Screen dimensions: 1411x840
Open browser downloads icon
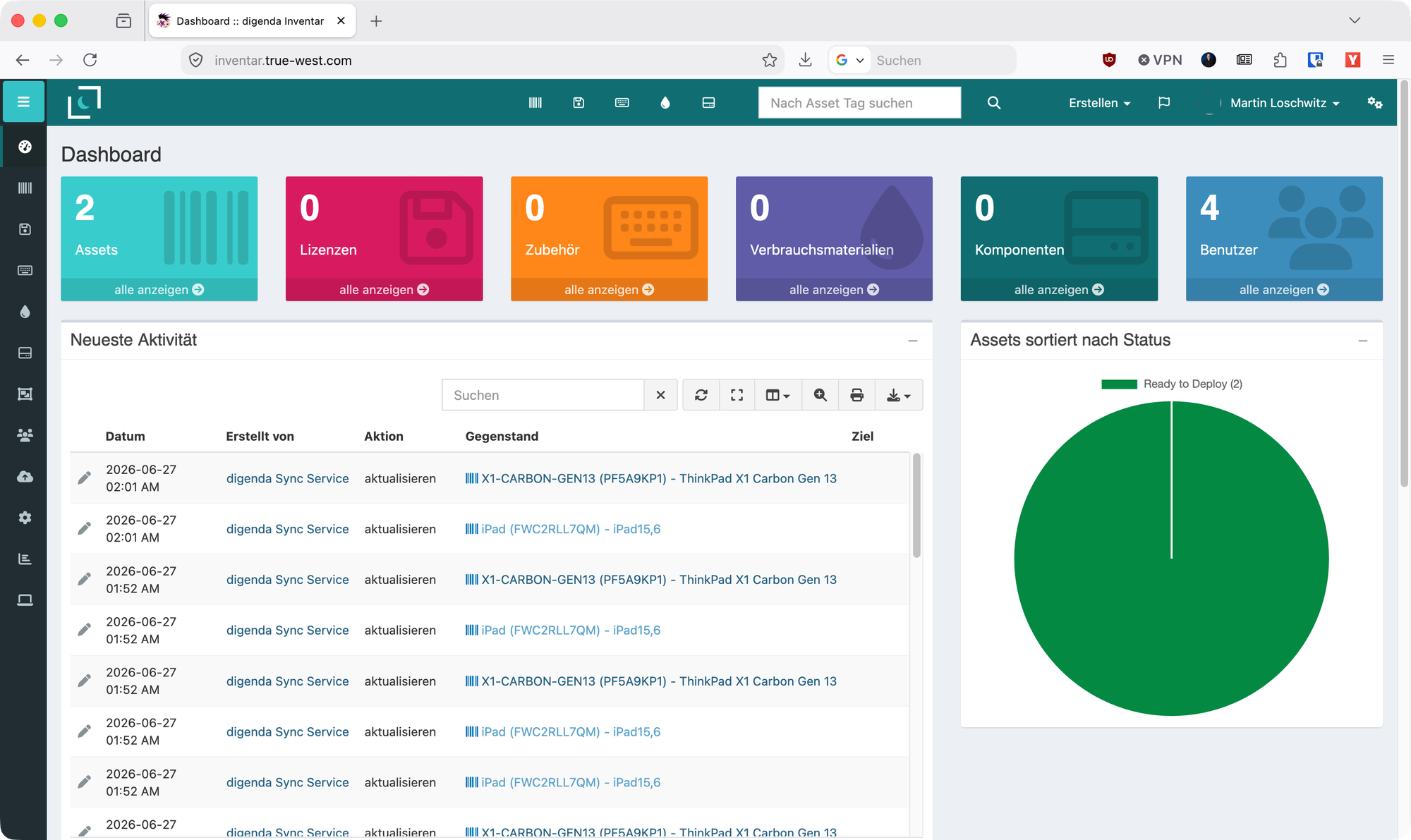805,60
